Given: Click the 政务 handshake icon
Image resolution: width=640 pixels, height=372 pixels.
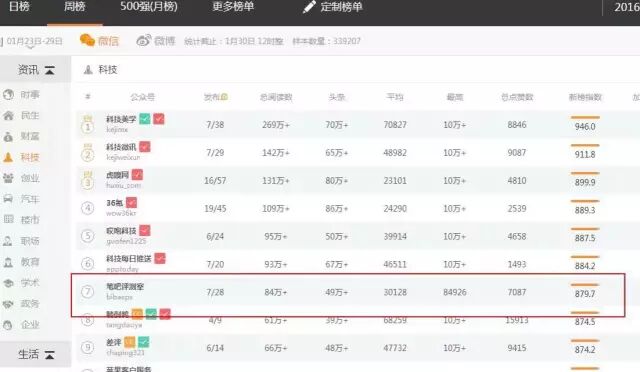Looking at the screenshot, I should [8, 304].
